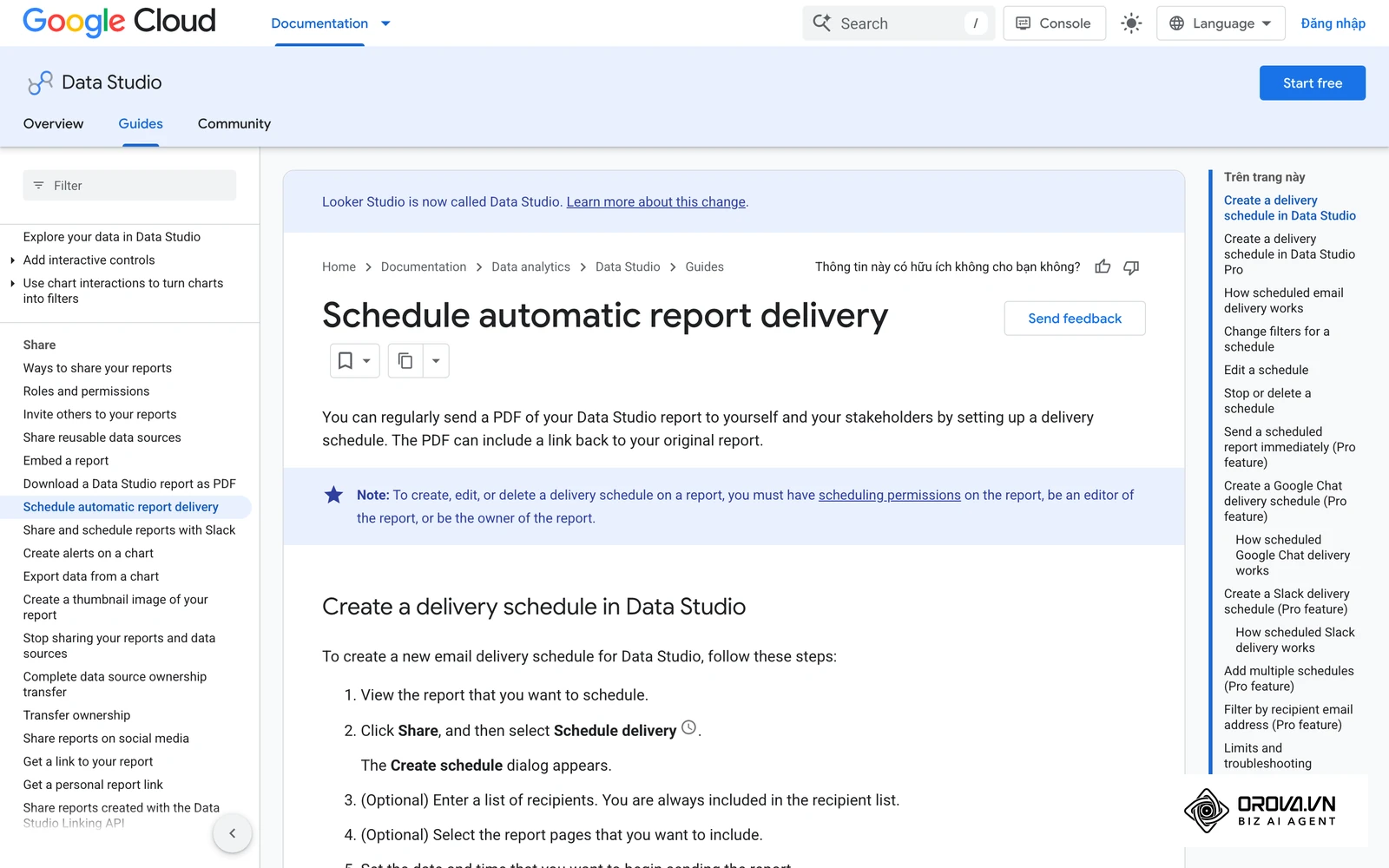Jump to How scheduled email delivery works
The height and width of the screenshot is (868, 1389).
coord(1283,300)
